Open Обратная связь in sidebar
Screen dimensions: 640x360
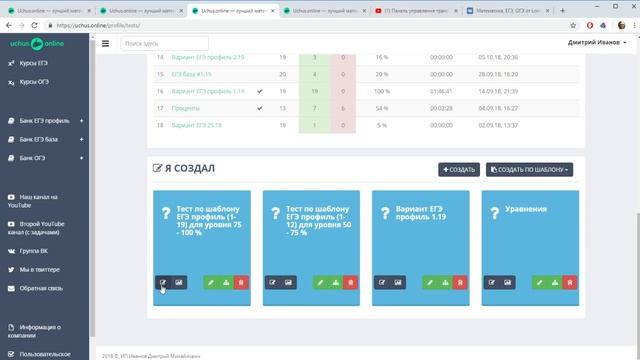point(41,288)
